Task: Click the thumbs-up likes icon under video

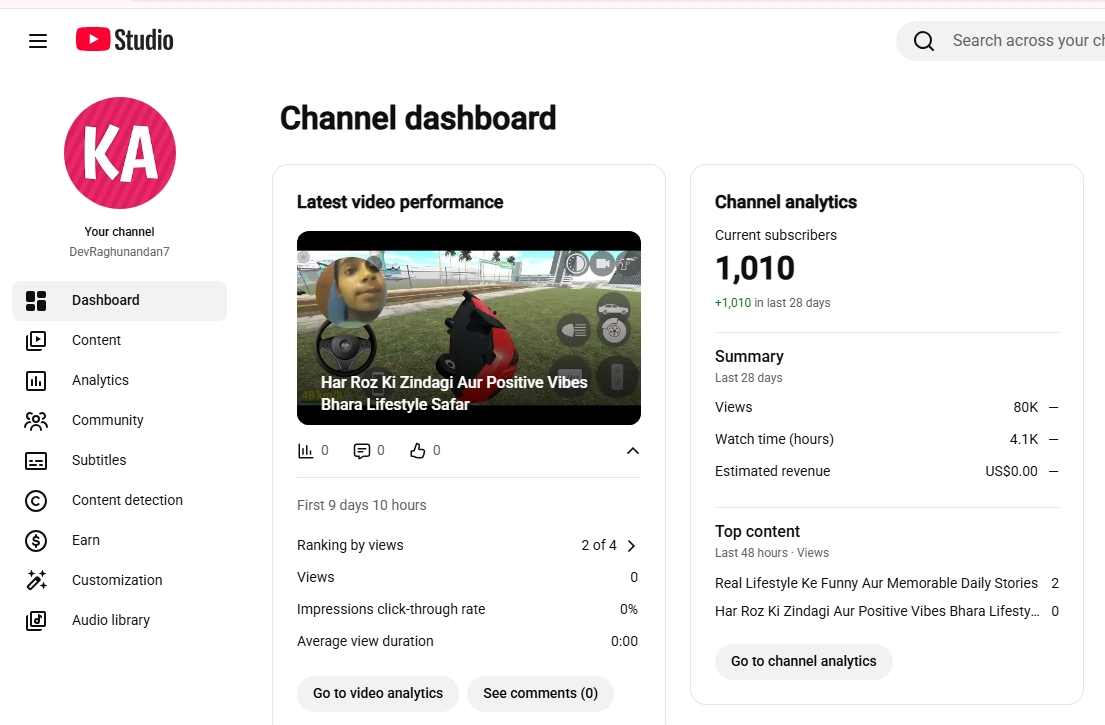Action: click(x=418, y=451)
